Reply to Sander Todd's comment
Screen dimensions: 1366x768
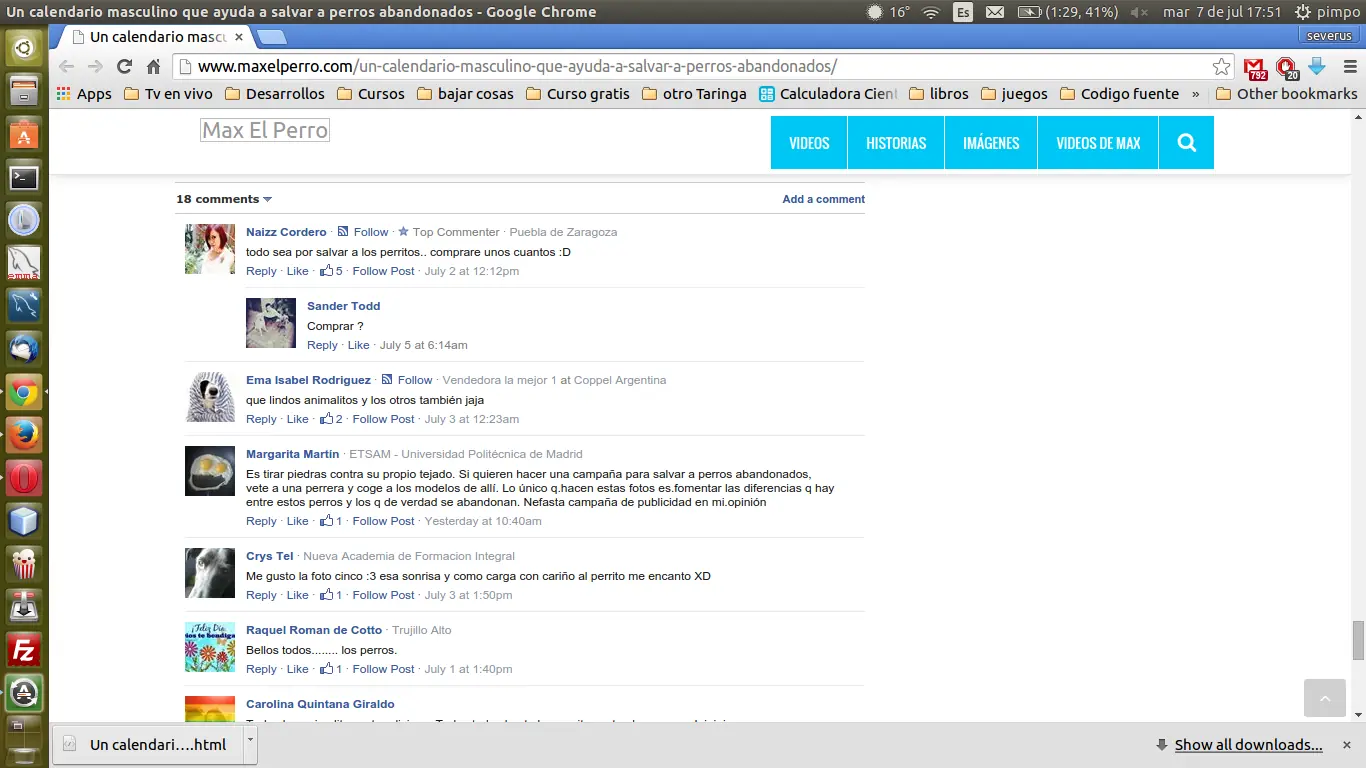[322, 345]
